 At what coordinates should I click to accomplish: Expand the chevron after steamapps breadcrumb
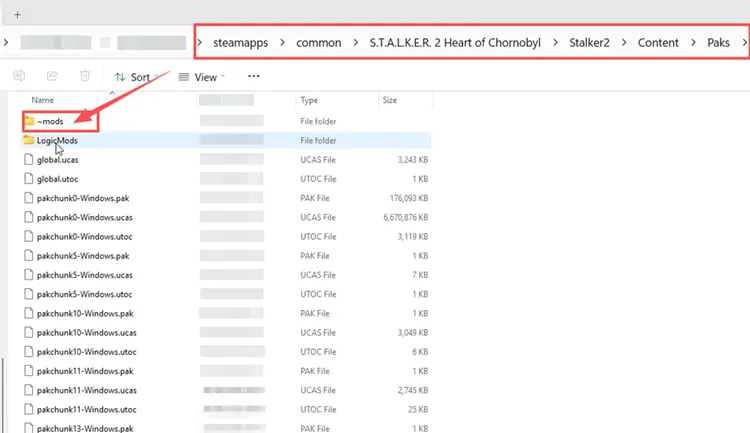[282, 43]
